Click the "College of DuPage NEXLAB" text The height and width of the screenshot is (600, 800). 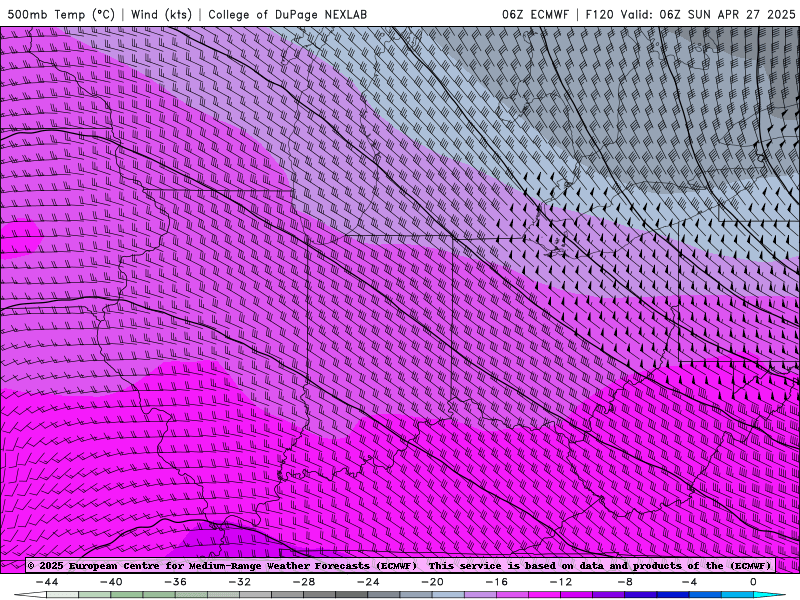[x=287, y=15]
